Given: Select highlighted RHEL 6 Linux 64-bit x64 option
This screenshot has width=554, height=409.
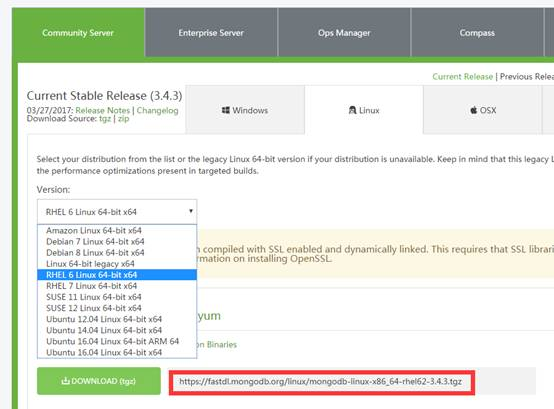Looking at the screenshot, I should click(117, 275).
